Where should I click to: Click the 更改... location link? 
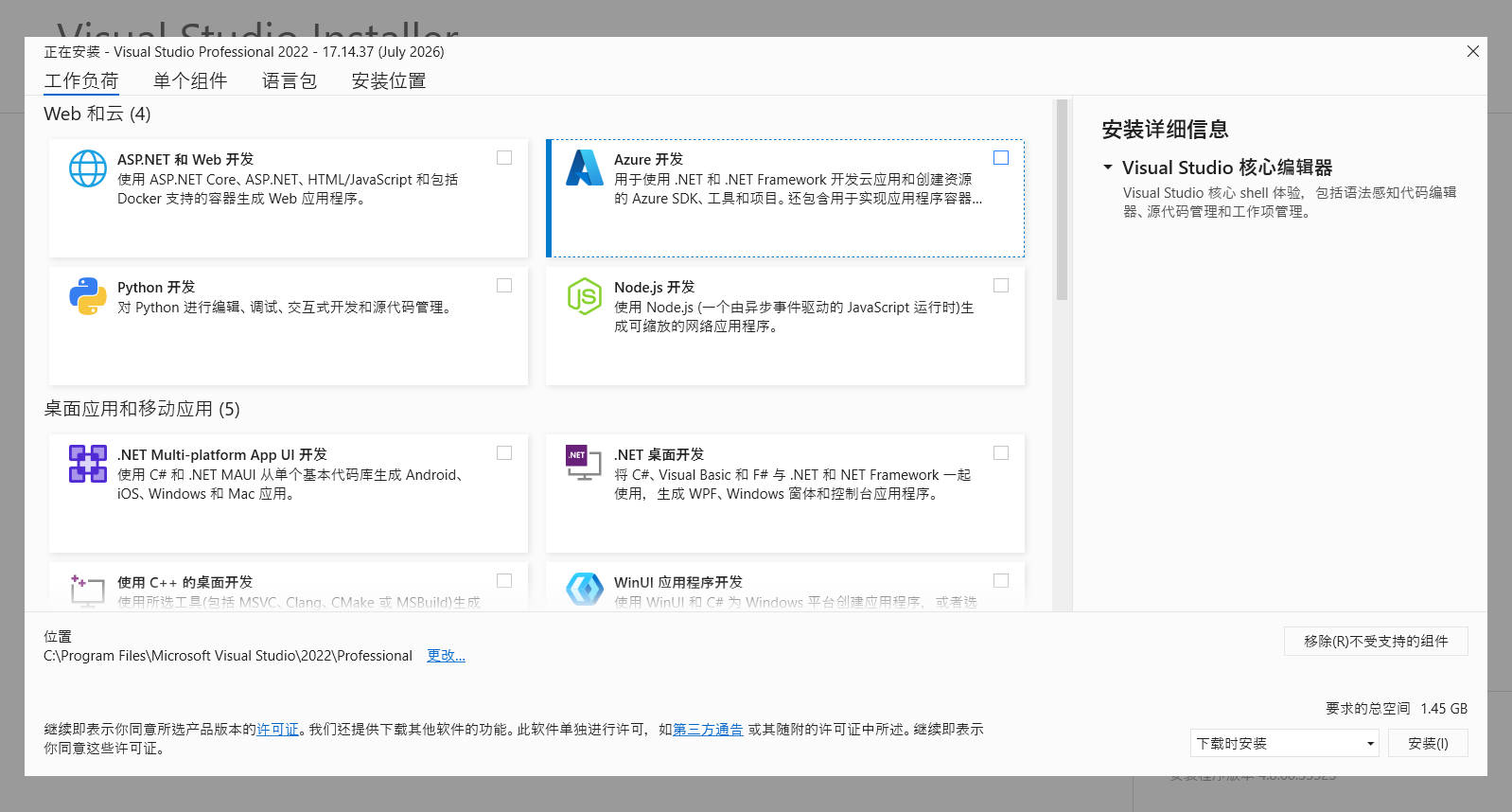click(x=446, y=656)
